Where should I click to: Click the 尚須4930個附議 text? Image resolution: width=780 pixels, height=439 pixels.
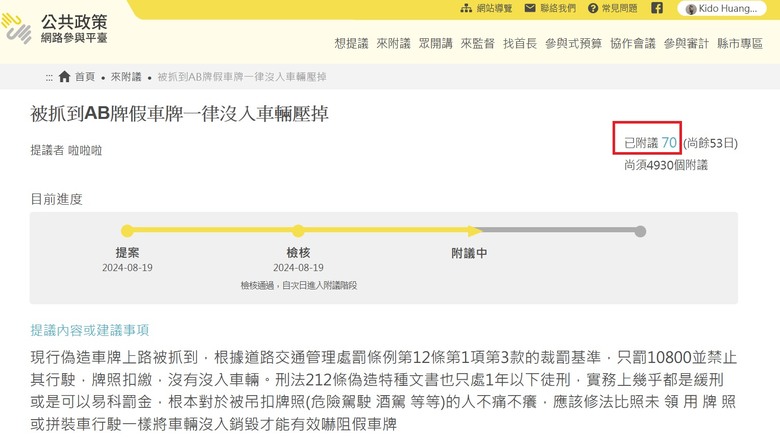click(666, 165)
